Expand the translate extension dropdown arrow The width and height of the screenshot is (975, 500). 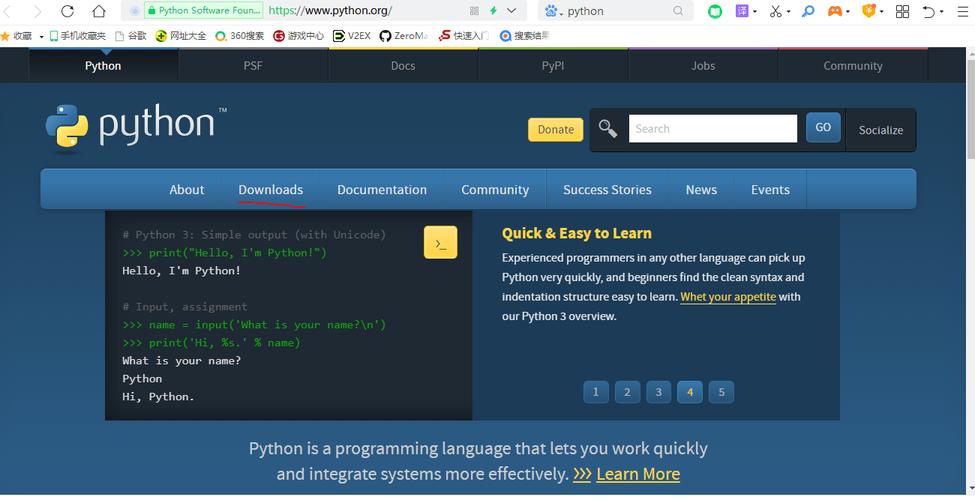coord(755,11)
